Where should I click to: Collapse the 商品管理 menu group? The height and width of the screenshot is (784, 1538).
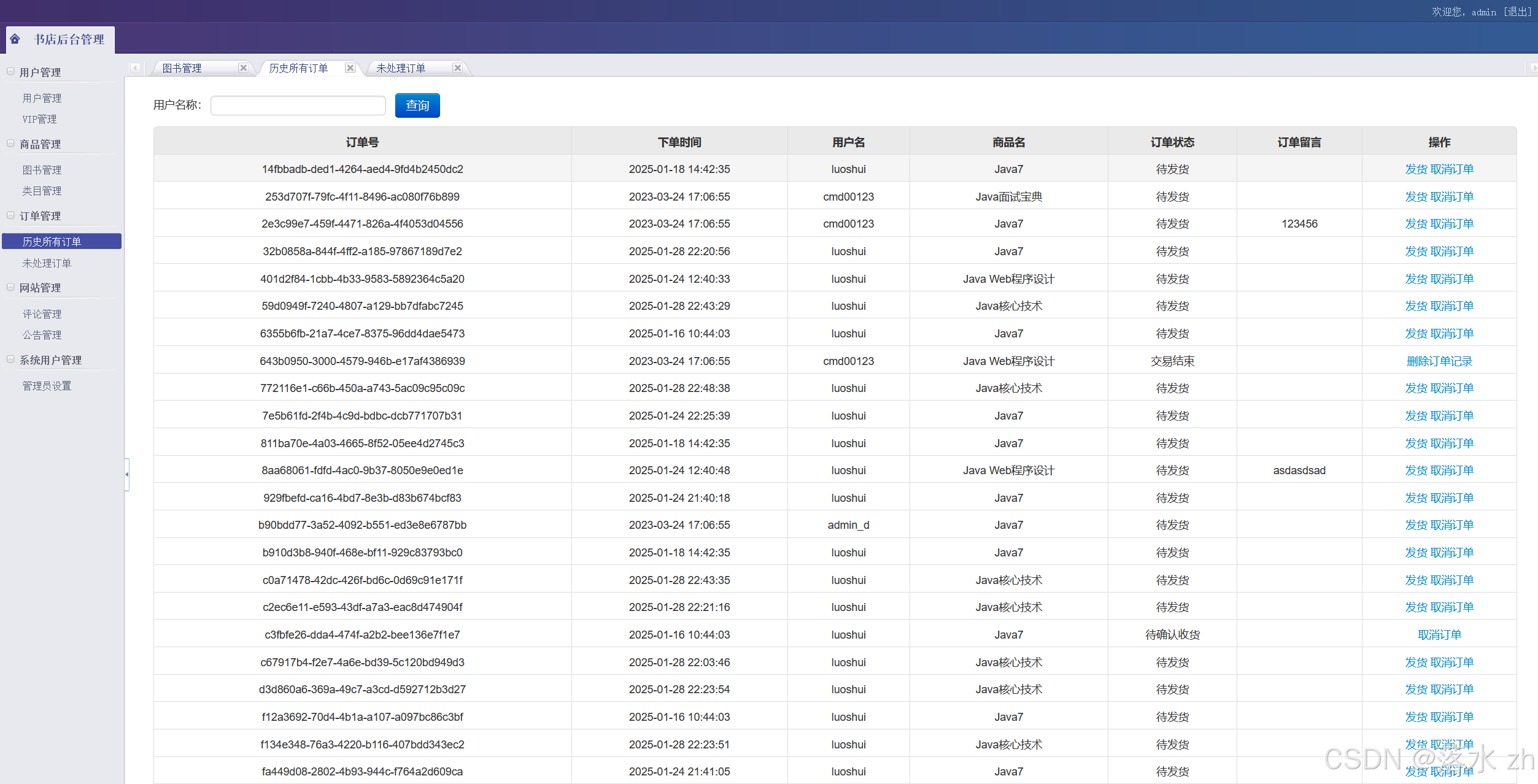(x=10, y=144)
